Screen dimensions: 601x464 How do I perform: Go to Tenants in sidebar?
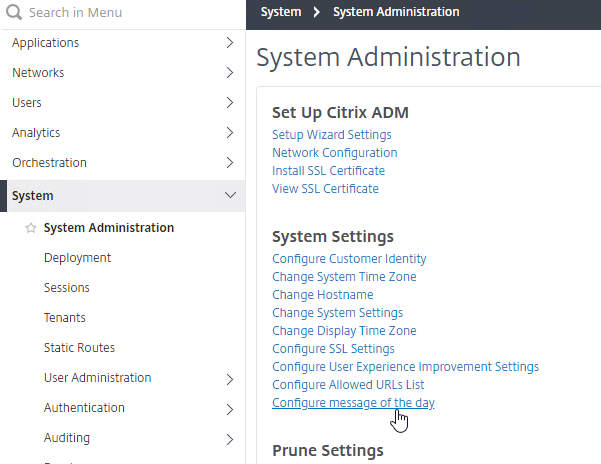[x=64, y=317]
